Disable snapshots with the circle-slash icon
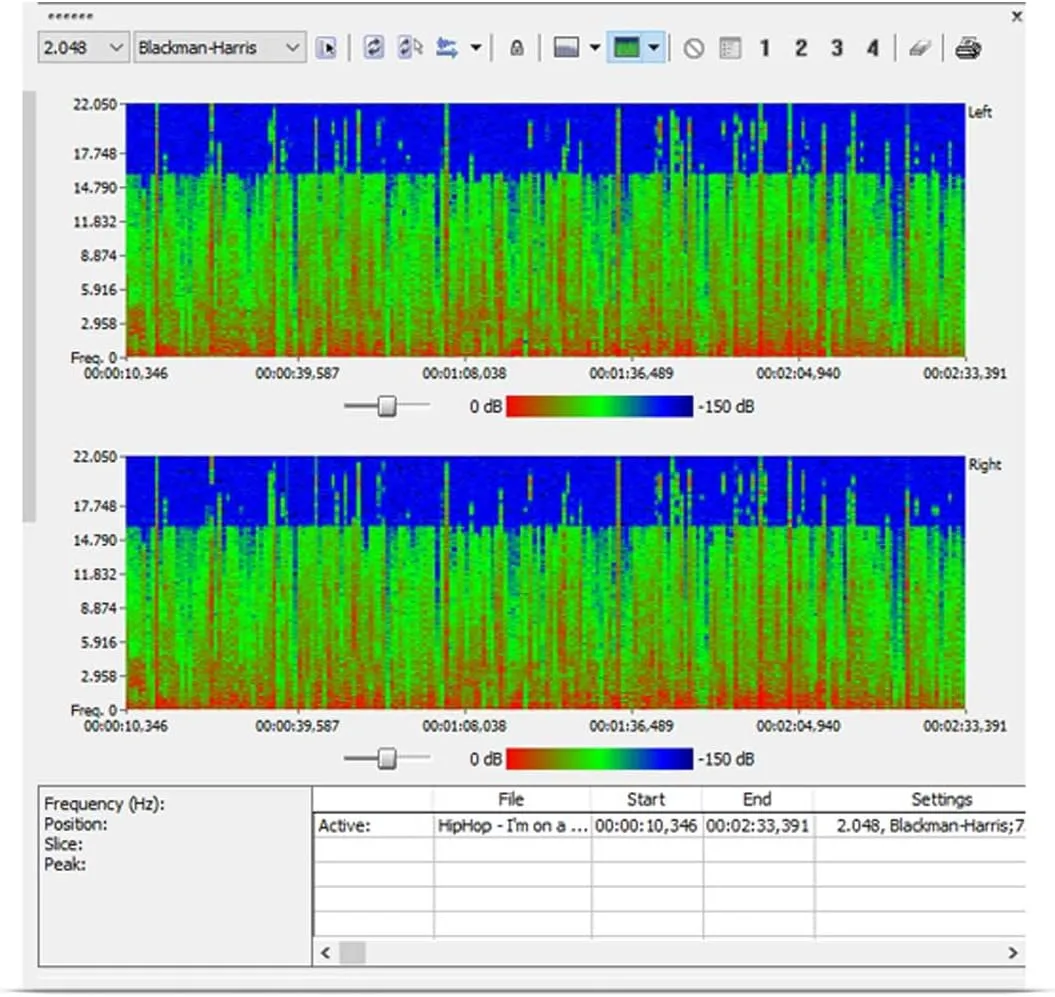 (696, 47)
